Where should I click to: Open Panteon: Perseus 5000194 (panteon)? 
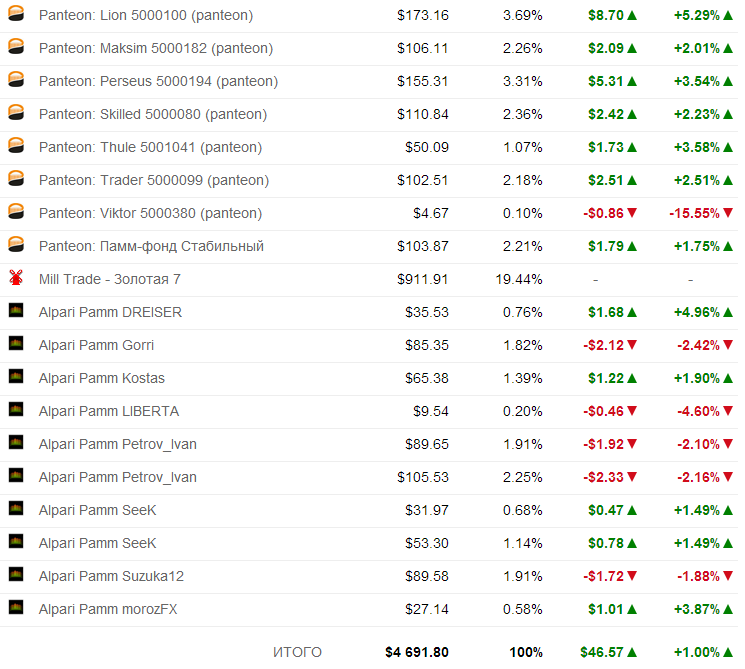tap(158, 81)
